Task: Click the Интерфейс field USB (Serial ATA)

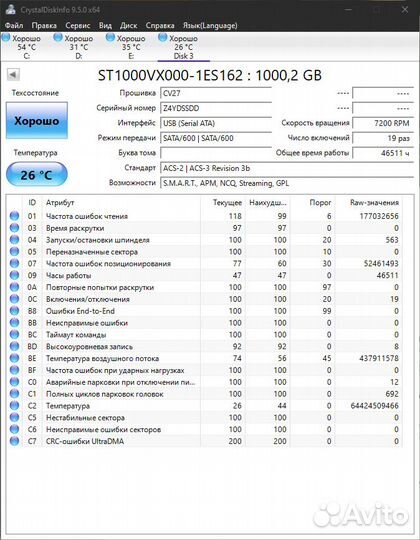Action: click(x=216, y=123)
